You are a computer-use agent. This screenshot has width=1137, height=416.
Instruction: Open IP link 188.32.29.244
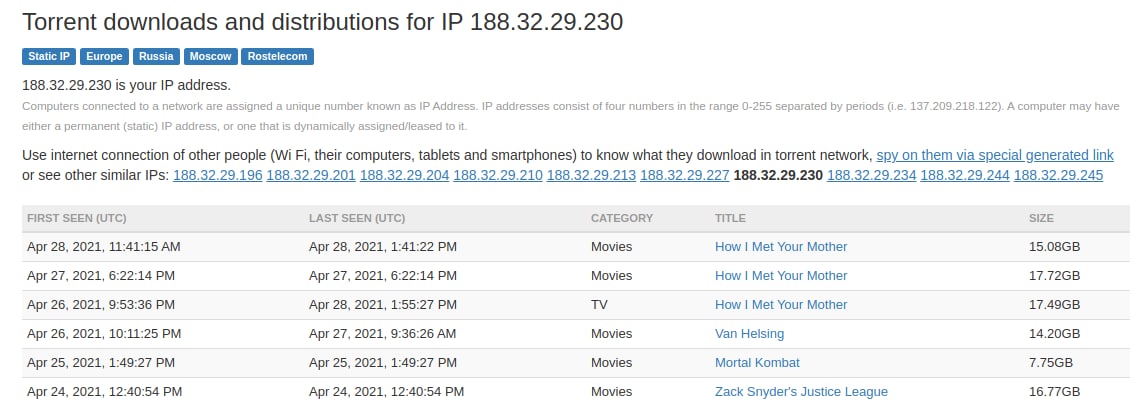pos(965,175)
